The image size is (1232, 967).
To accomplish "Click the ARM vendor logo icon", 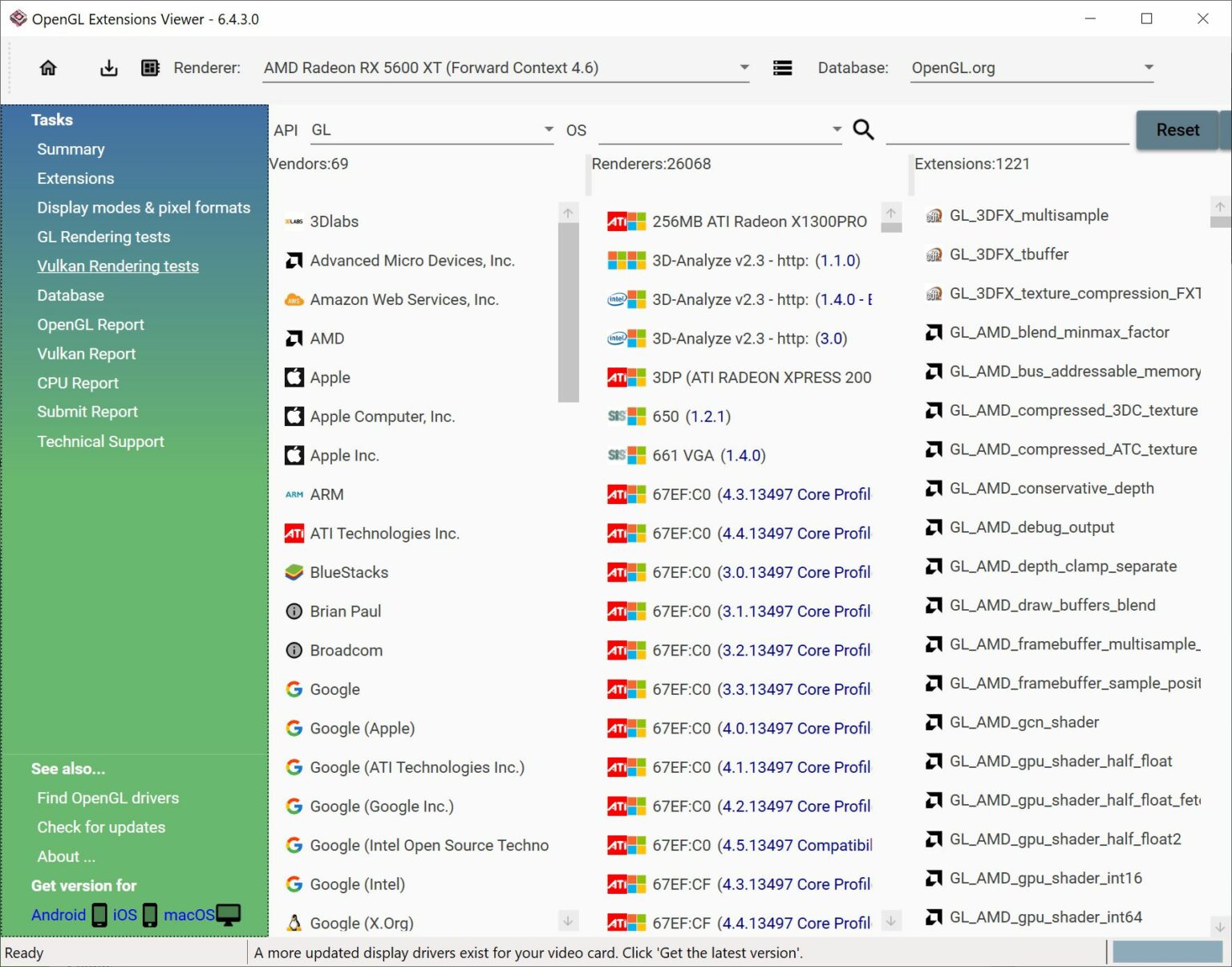I will click(x=294, y=494).
